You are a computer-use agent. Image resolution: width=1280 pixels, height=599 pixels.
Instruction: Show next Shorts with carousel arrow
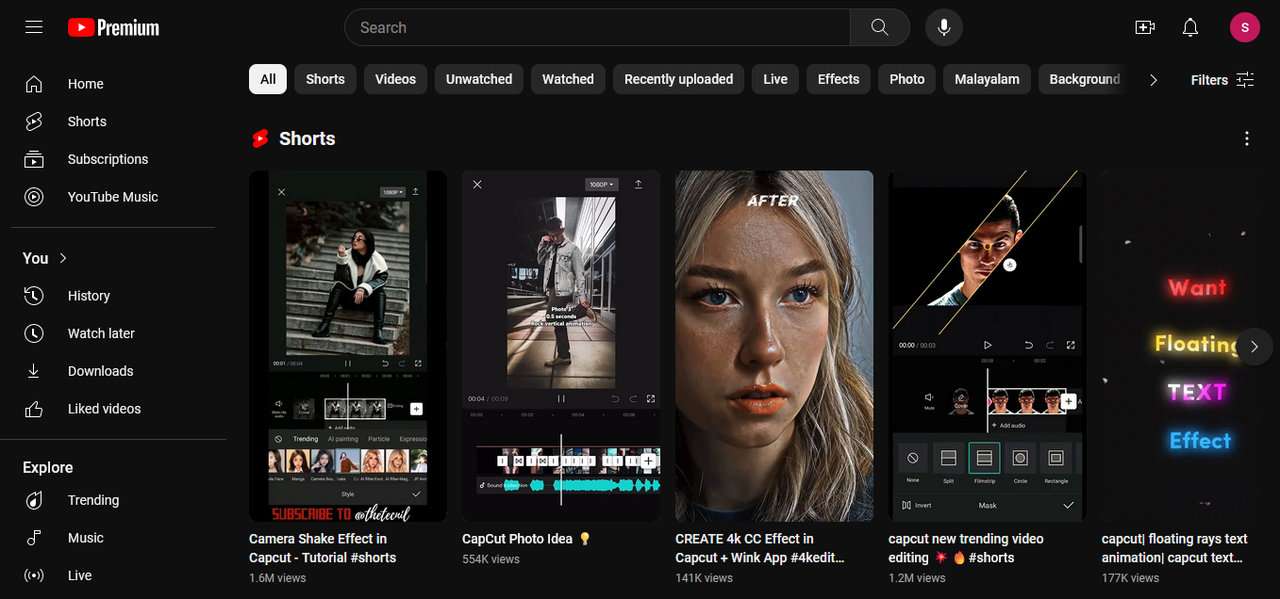pos(1254,346)
